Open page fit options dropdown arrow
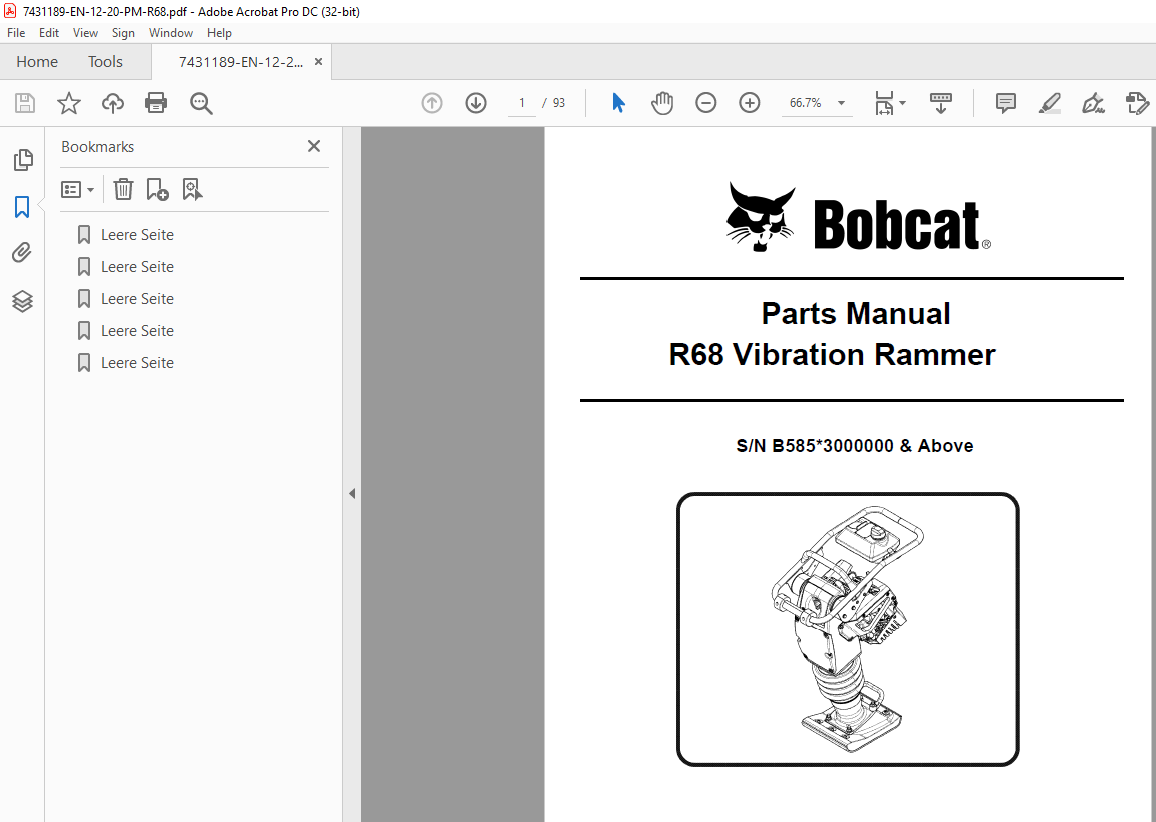Screen dimensions: 1156x822 [x=902, y=103]
